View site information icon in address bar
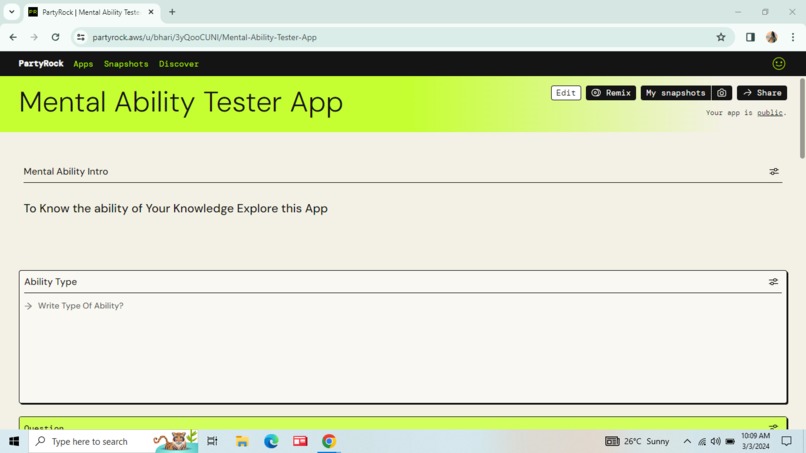This screenshot has width=806, height=453. pyautogui.click(x=81, y=37)
